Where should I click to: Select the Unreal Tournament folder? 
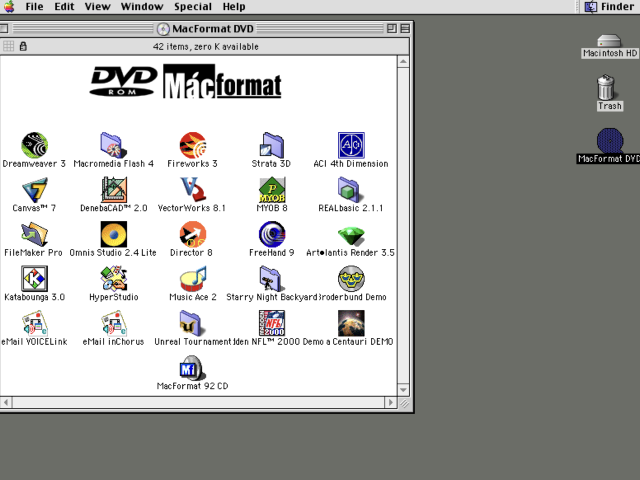(x=192, y=323)
